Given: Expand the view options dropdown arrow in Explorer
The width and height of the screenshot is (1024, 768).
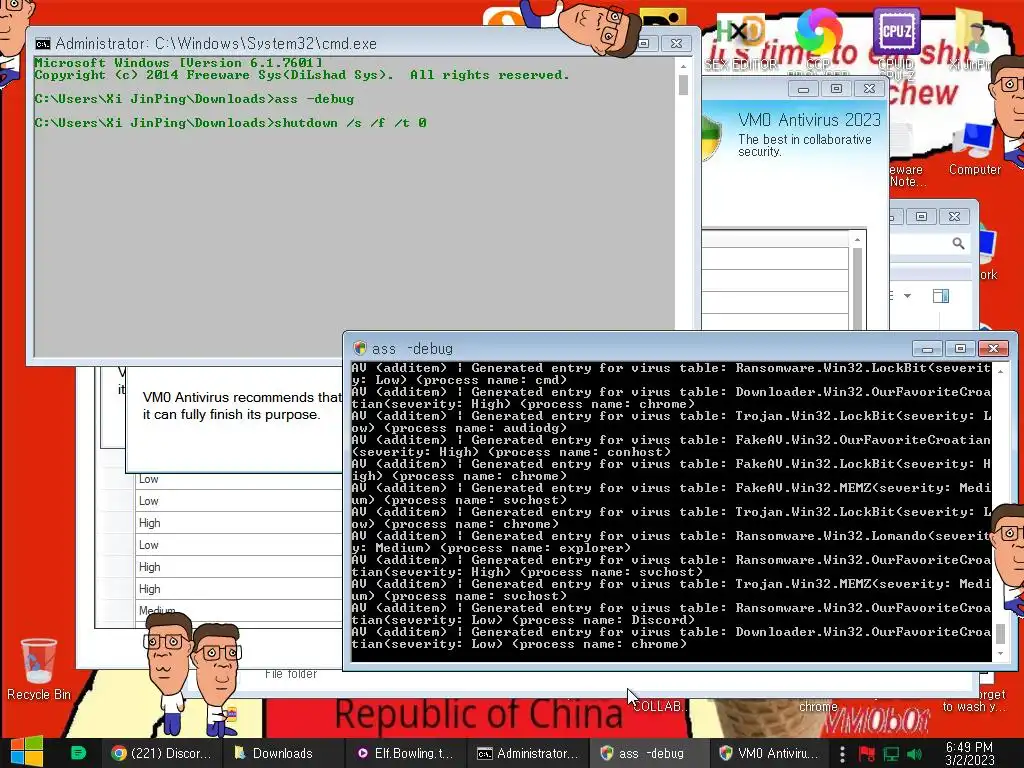Looking at the screenshot, I should pyautogui.click(x=907, y=296).
